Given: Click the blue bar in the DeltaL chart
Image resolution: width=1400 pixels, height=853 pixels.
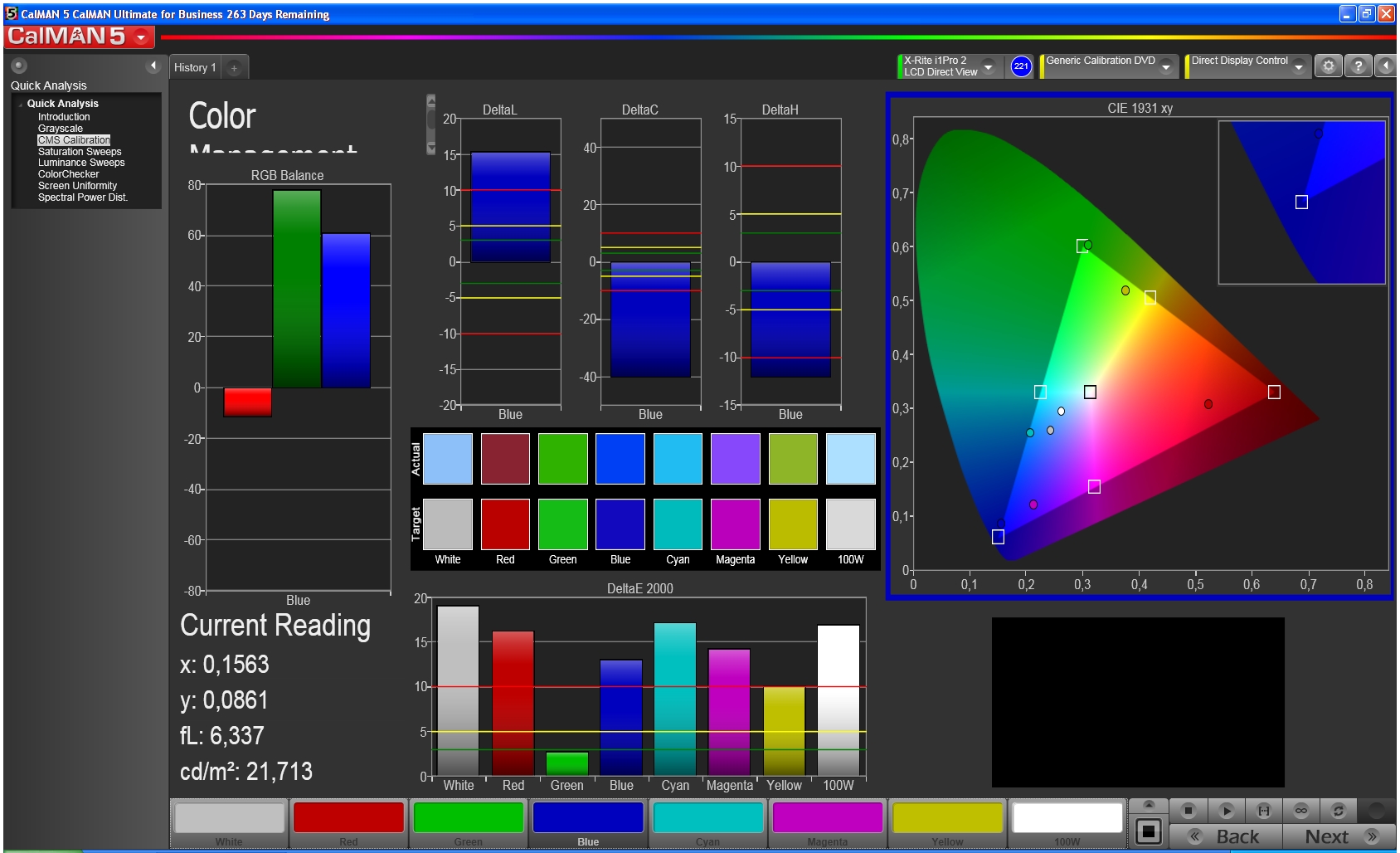Looking at the screenshot, I should 510,207.
